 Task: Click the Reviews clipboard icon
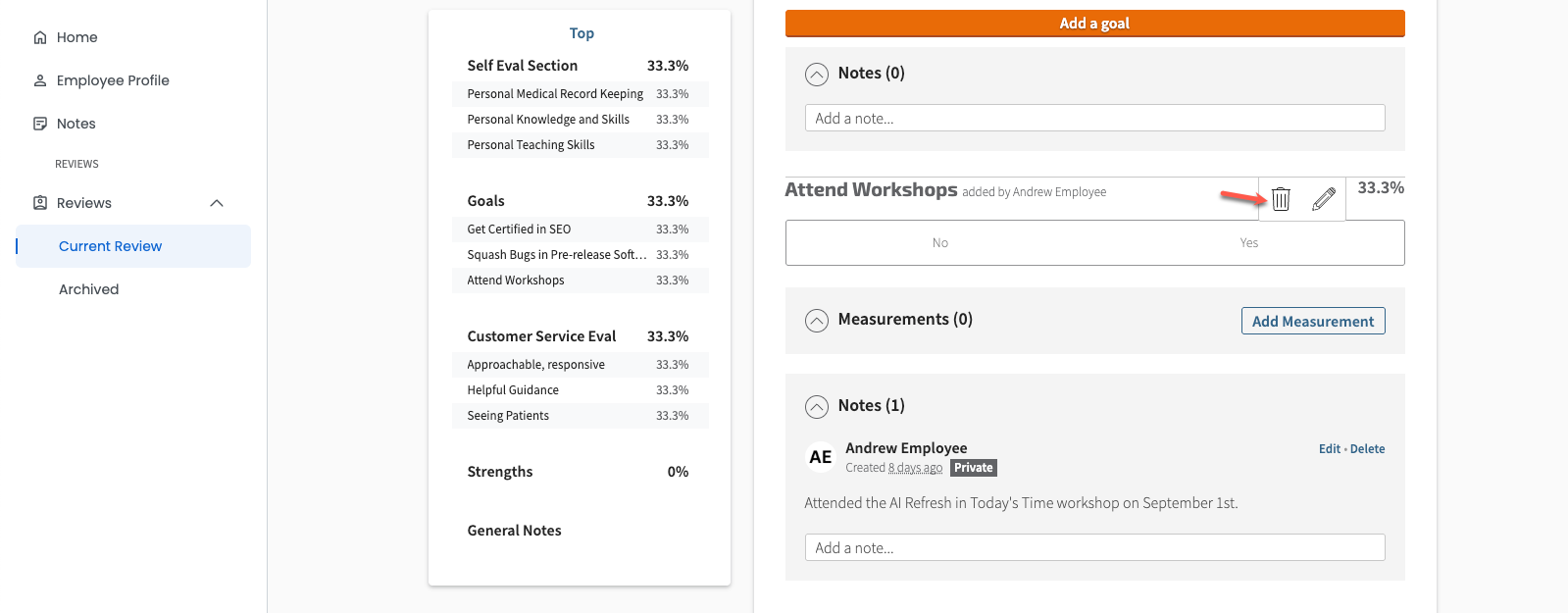coord(40,203)
